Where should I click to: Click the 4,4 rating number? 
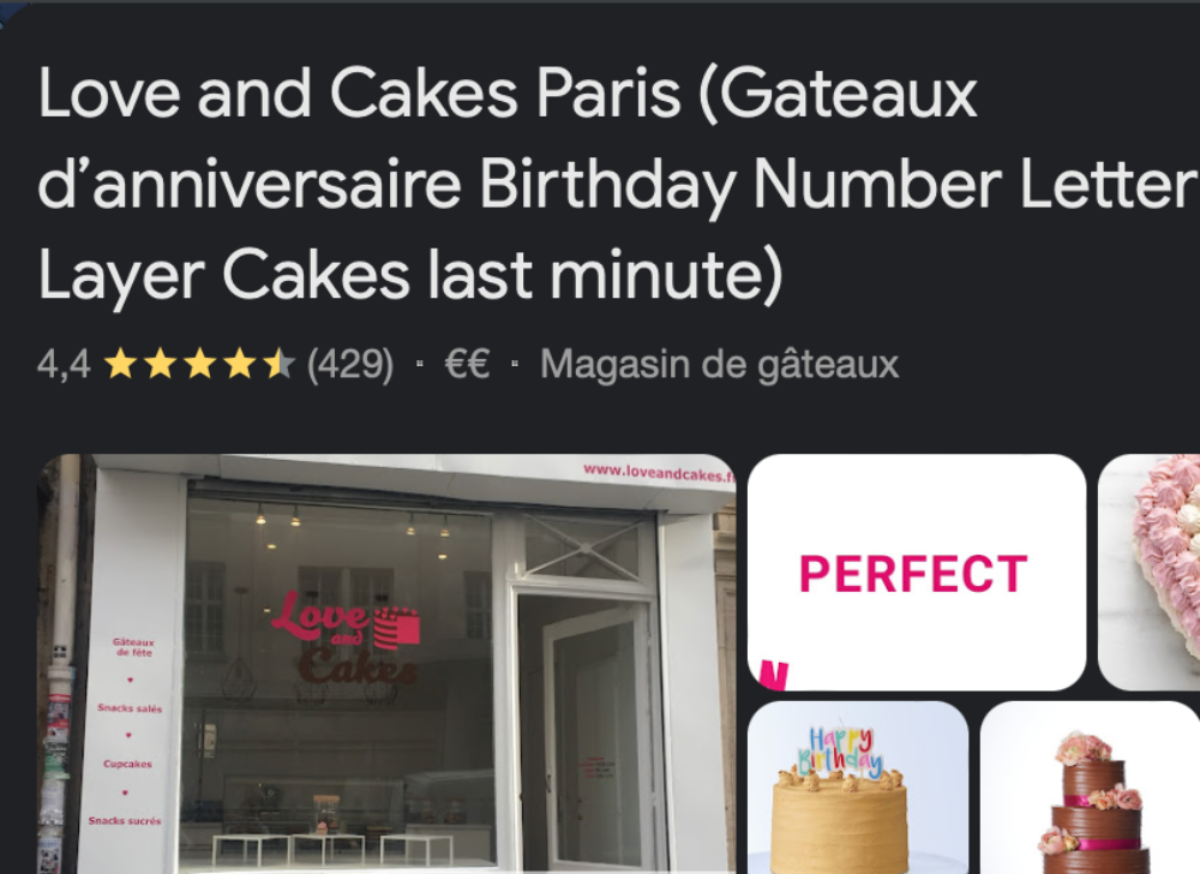pyautogui.click(x=63, y=365)
